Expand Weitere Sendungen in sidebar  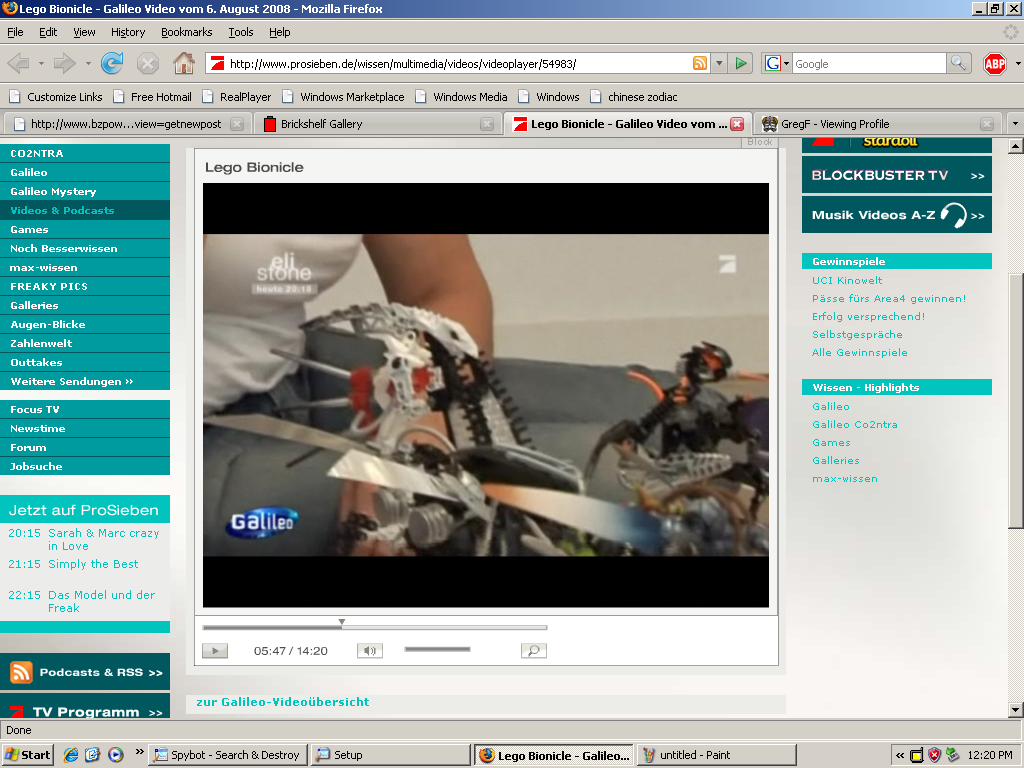[x=85, y=381]
